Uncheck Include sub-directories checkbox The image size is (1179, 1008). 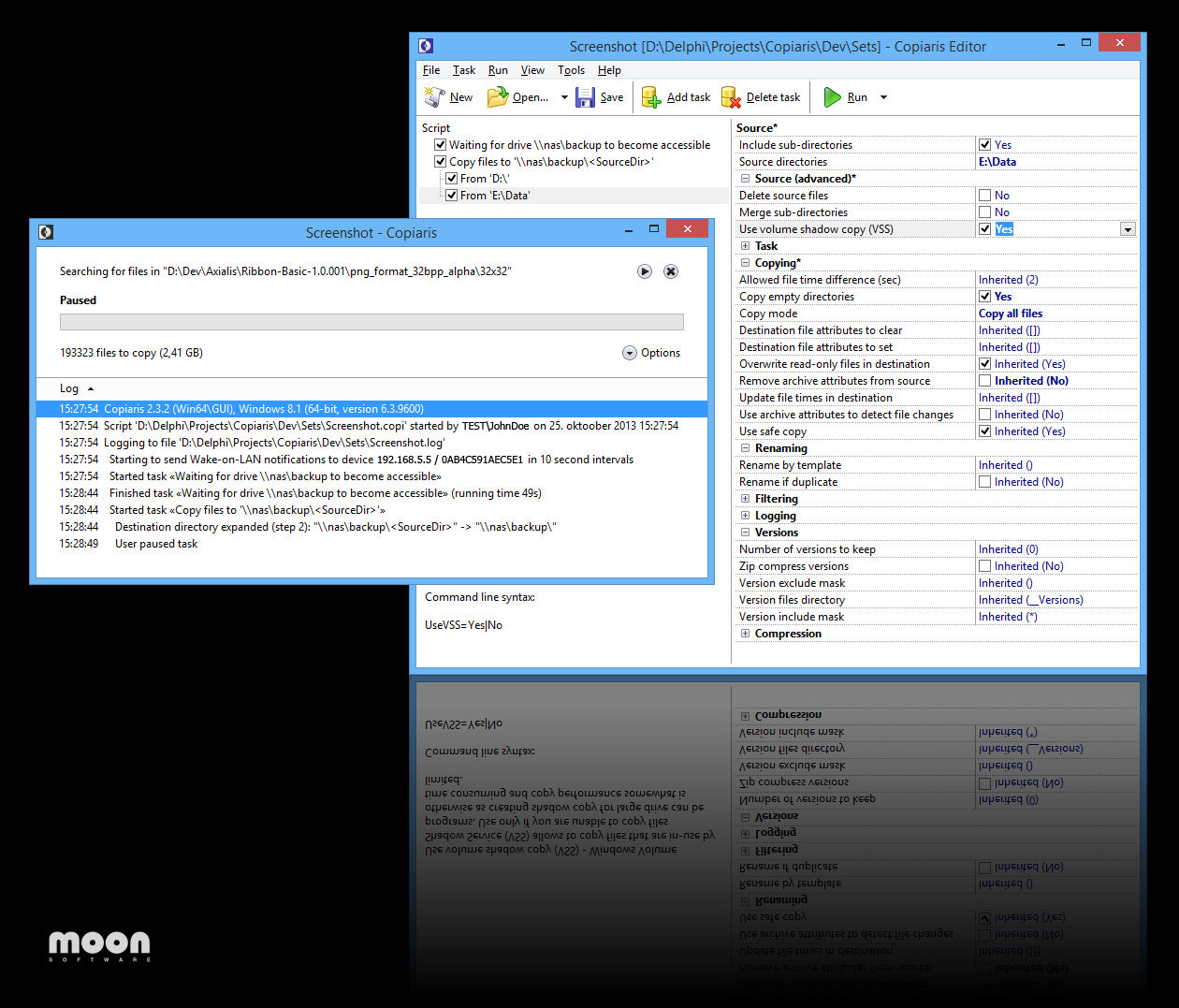coord(984,145)
